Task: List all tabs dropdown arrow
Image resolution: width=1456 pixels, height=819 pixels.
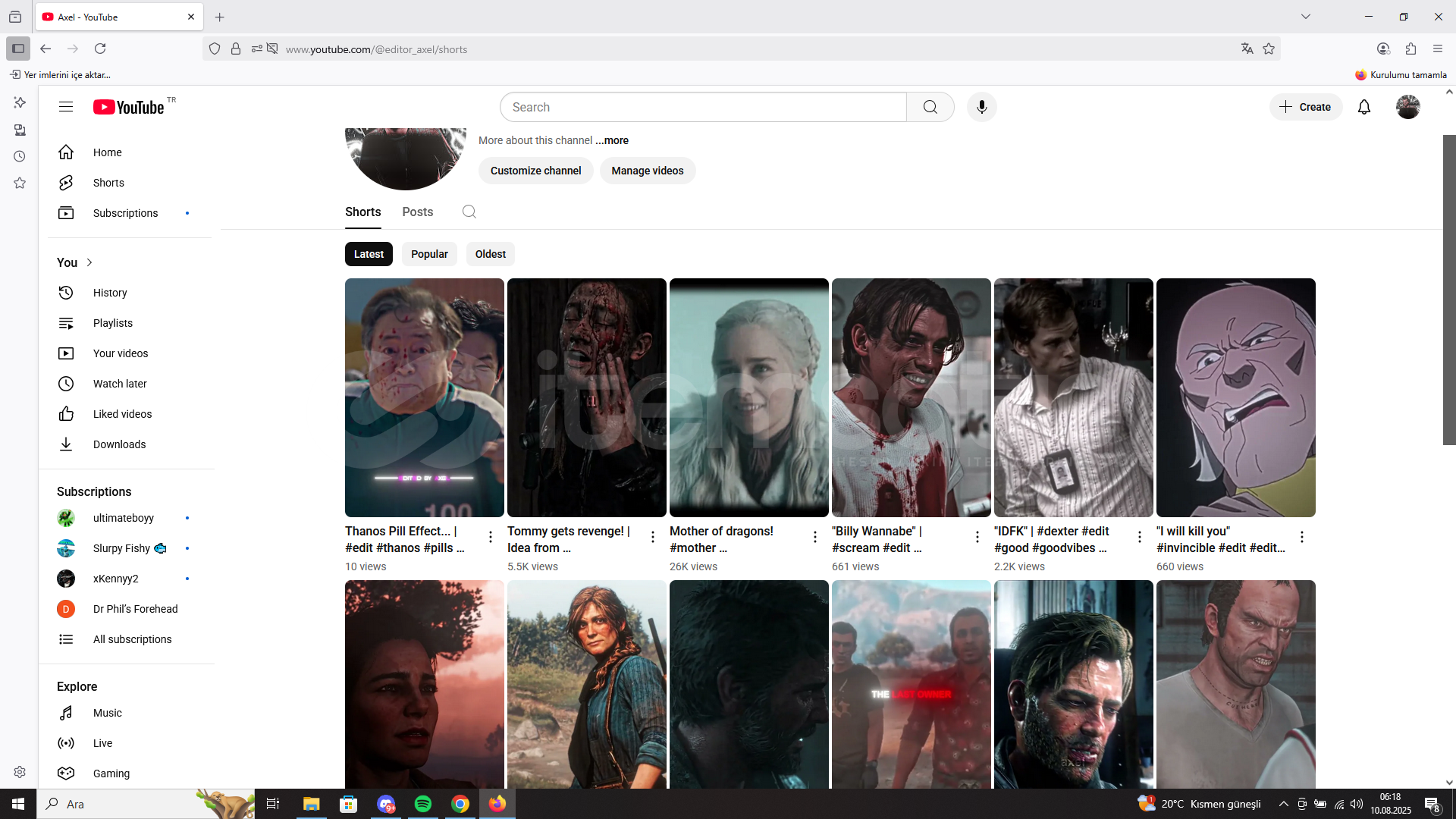Action: (x=1306, y=17)
